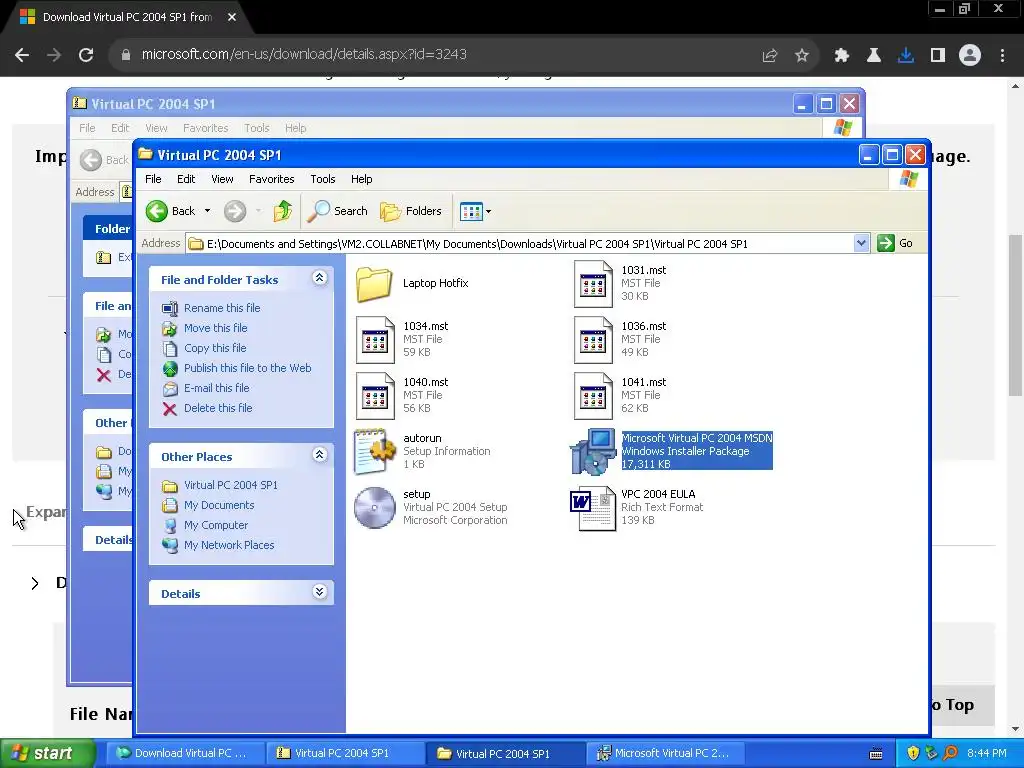Open the Help menu in front Explorer window

(361, 179)
